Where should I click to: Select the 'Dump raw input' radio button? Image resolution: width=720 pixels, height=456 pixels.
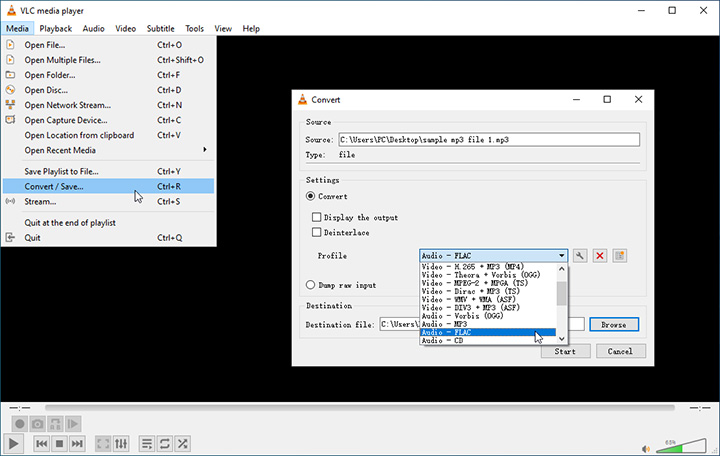(311, 285)
